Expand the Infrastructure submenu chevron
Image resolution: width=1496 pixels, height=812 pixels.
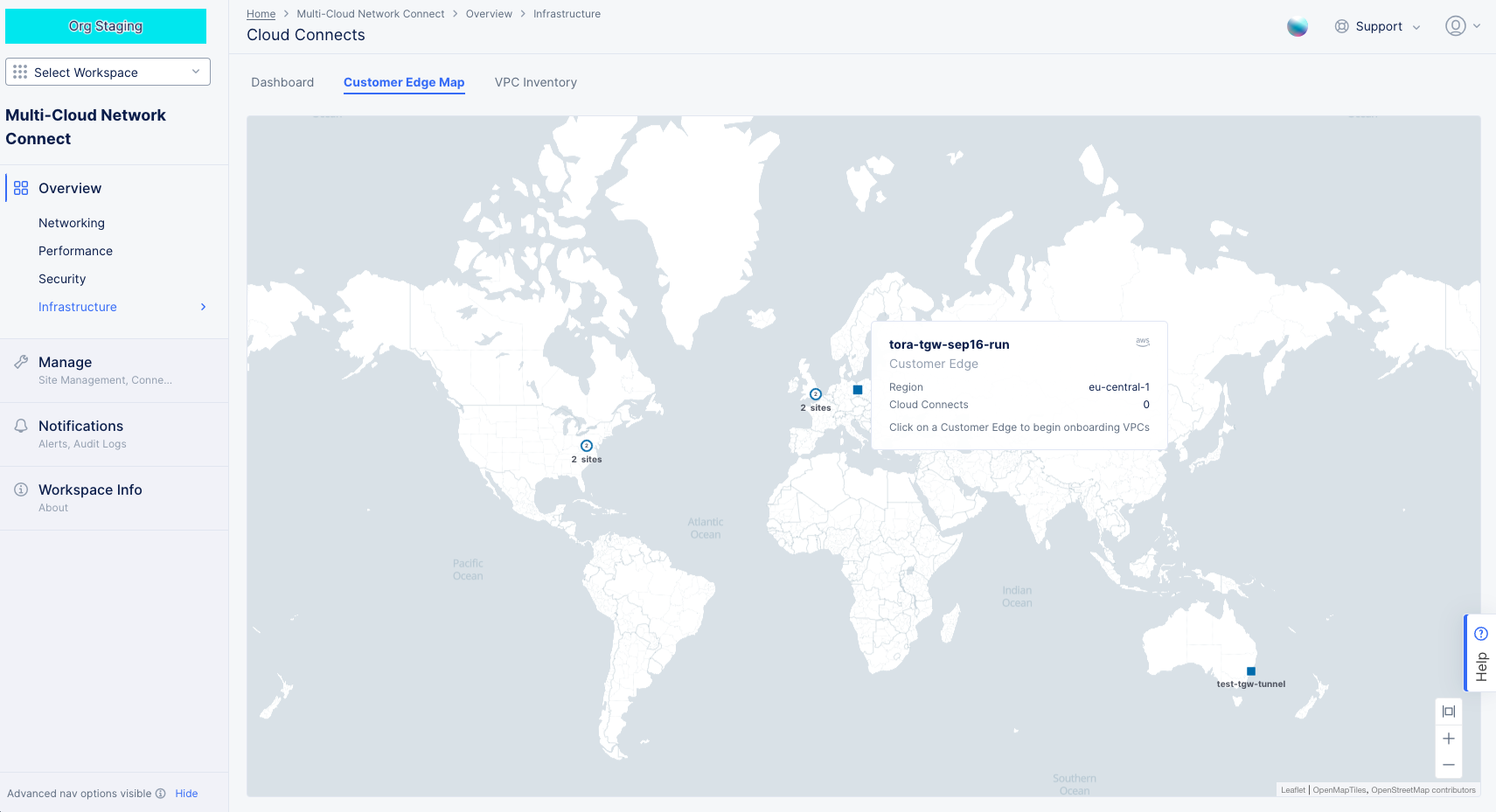click(203, 307)
